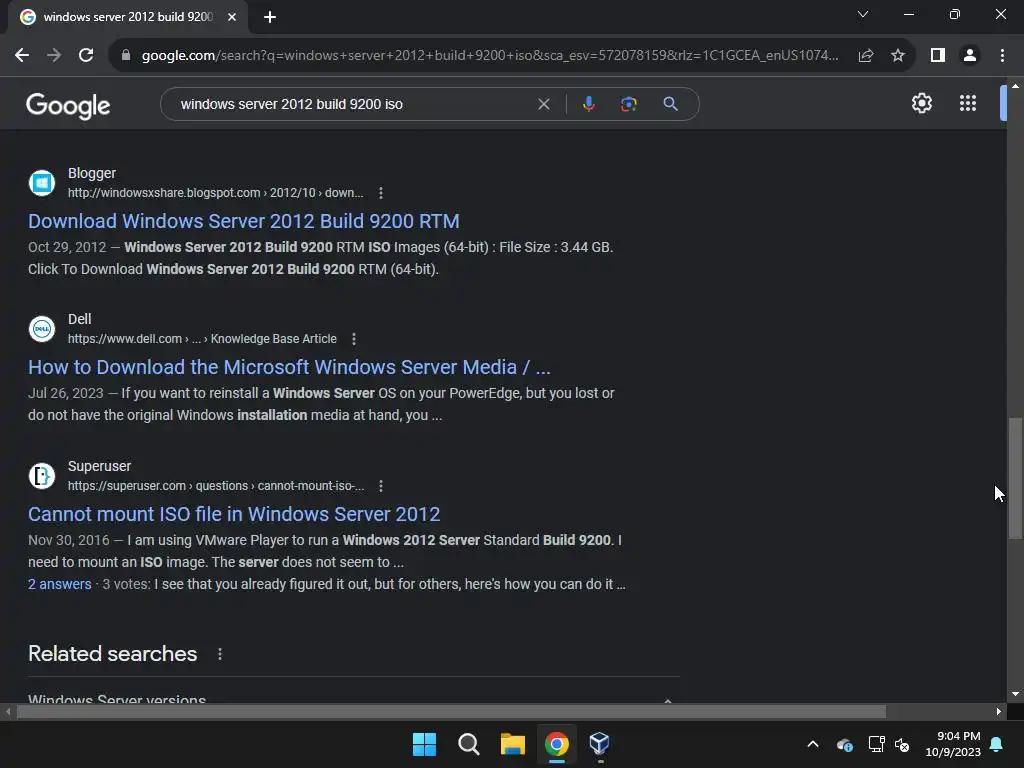
Task: Click the Chrome address bar URL
Action: (x=490, y=56)
